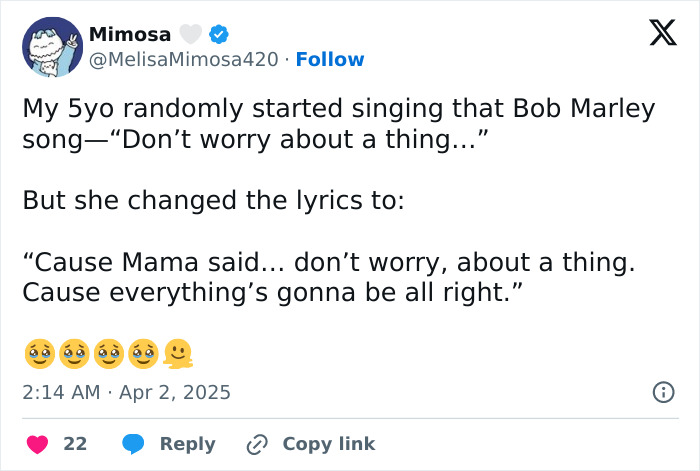Image resolution: width=700 pixels, height=471 pixels.
Task: Open Mimosa's profile picture
Action: click(52, 47)
